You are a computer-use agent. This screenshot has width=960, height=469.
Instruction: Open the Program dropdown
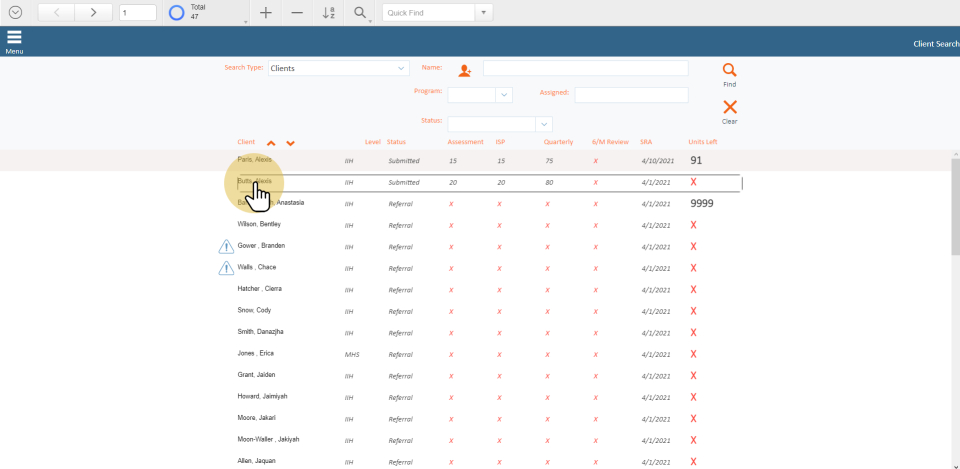503,95
